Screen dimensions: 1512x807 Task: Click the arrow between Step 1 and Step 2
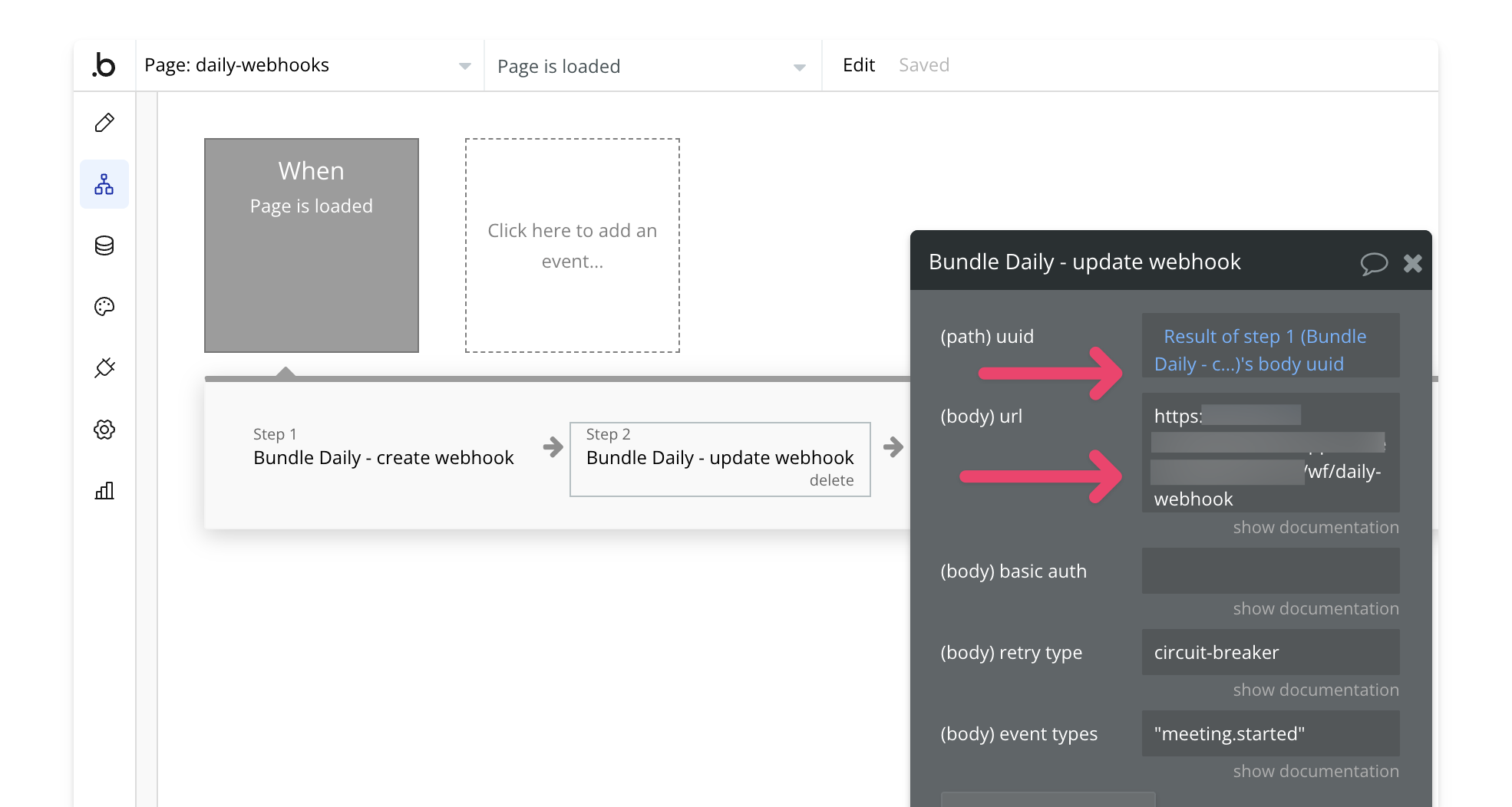point(553,446)
